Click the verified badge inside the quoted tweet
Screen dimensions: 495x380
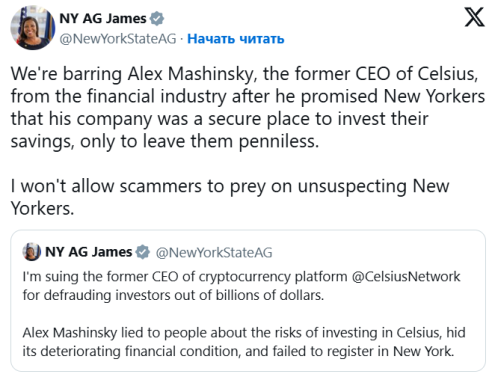(x=143, y=252)
